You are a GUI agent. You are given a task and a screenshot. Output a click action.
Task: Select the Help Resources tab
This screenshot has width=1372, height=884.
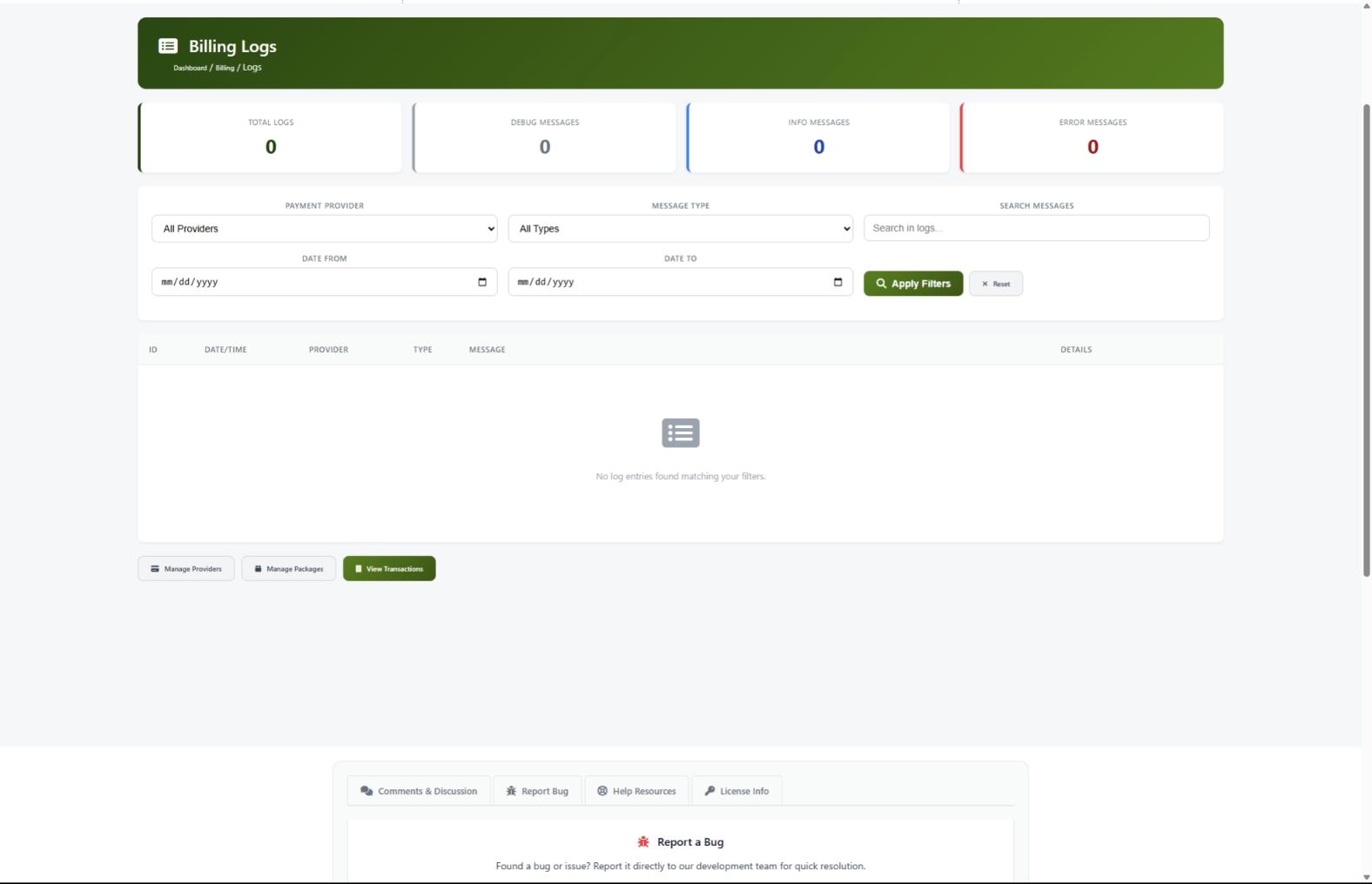pos(636,791)
